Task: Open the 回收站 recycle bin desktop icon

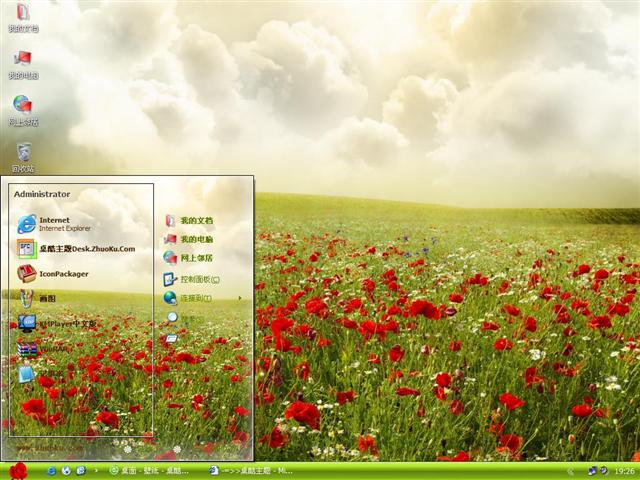Action: click(x=23, y=157)
